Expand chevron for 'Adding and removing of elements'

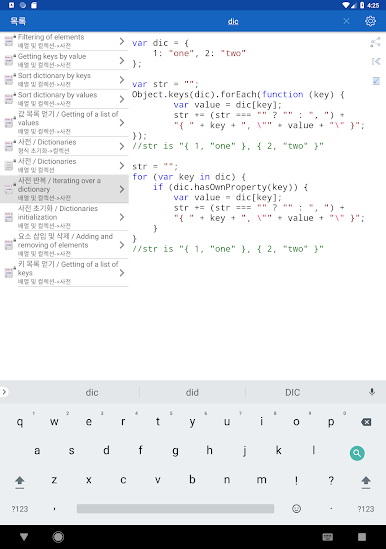[122, 245]
